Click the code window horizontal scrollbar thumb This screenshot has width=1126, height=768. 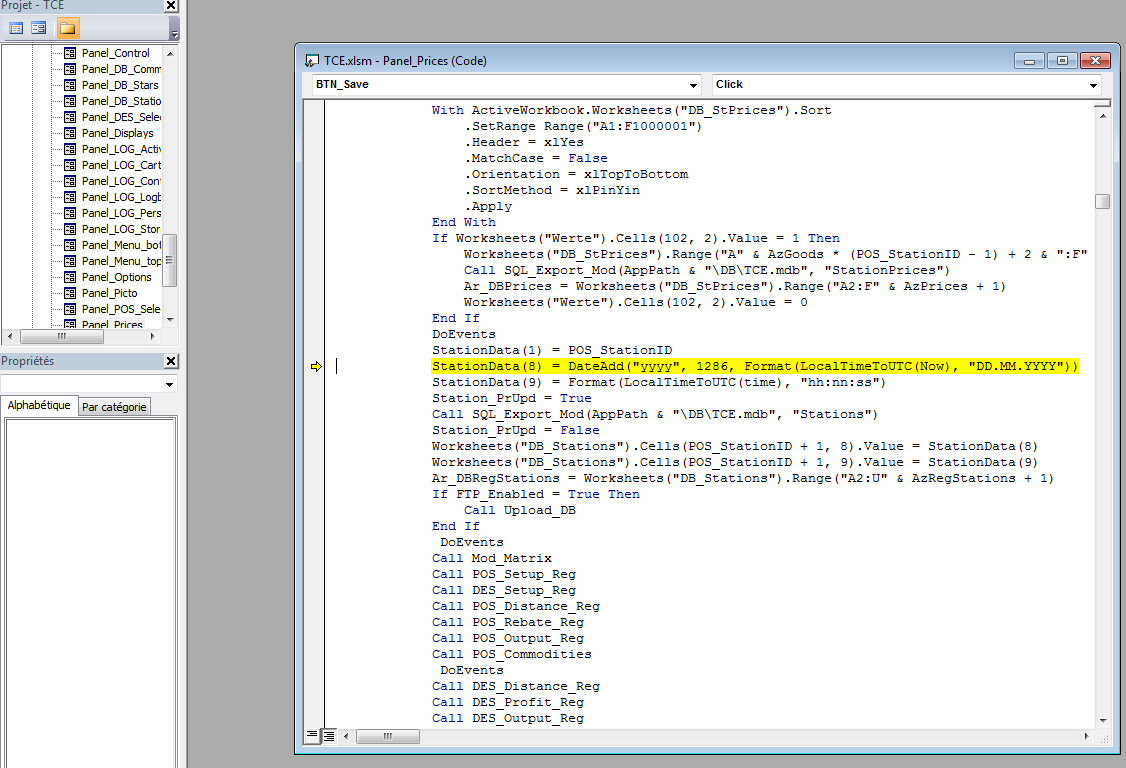(388, 736)
